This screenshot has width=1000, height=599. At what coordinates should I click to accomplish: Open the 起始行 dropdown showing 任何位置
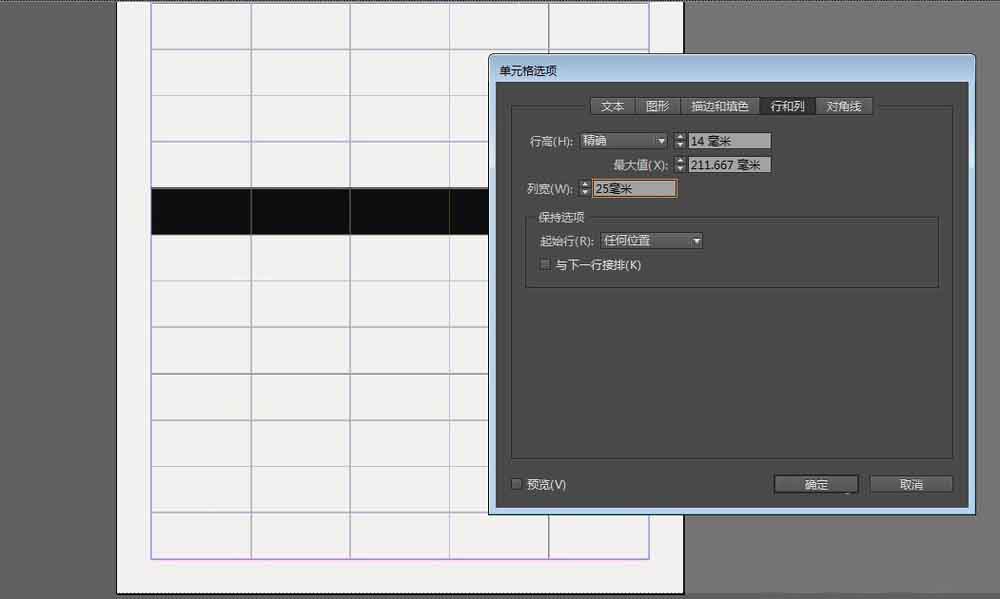tap(652, 240)
